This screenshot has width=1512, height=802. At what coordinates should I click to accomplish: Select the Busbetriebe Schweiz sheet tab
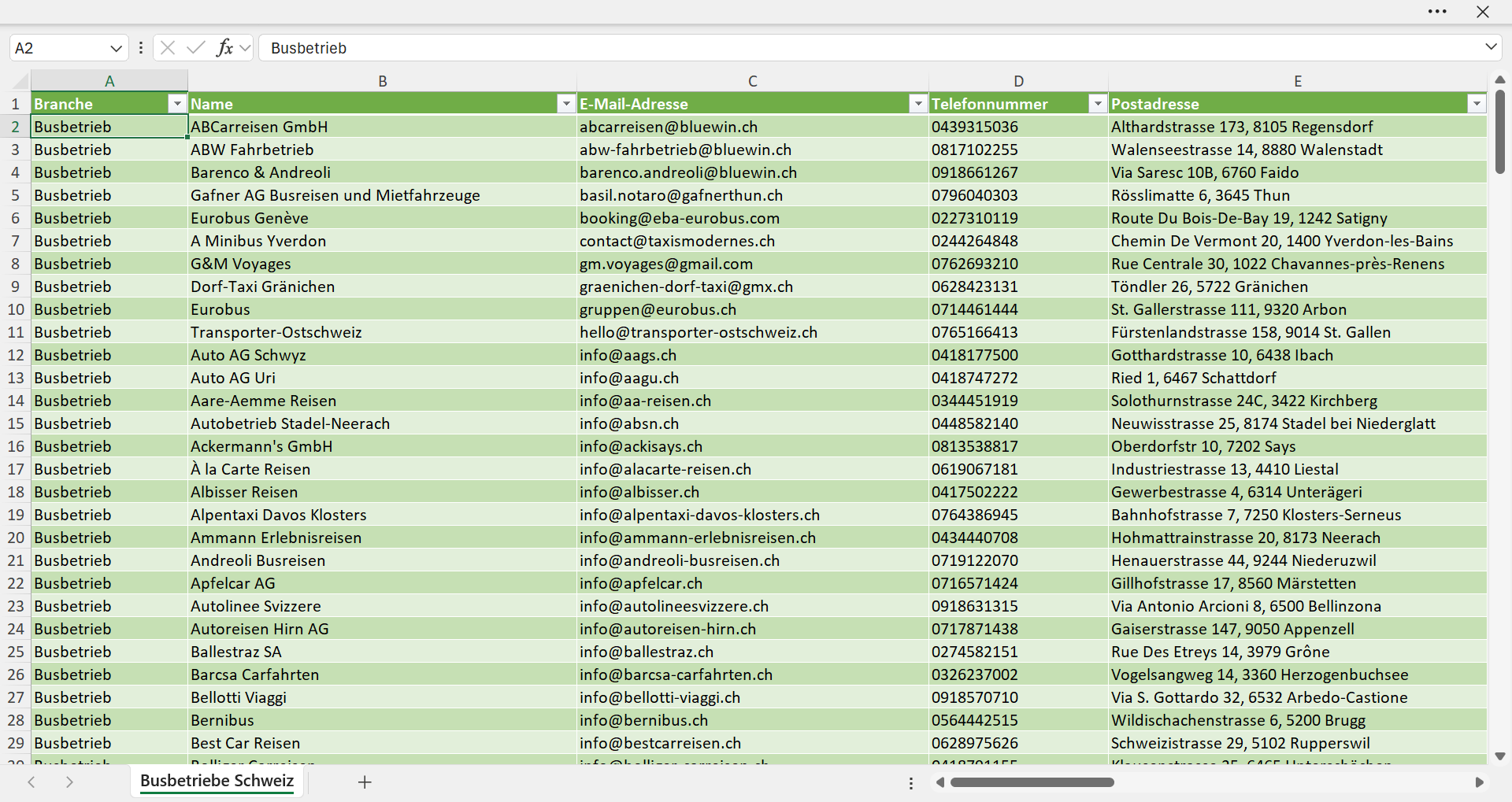tap(217, 781)
